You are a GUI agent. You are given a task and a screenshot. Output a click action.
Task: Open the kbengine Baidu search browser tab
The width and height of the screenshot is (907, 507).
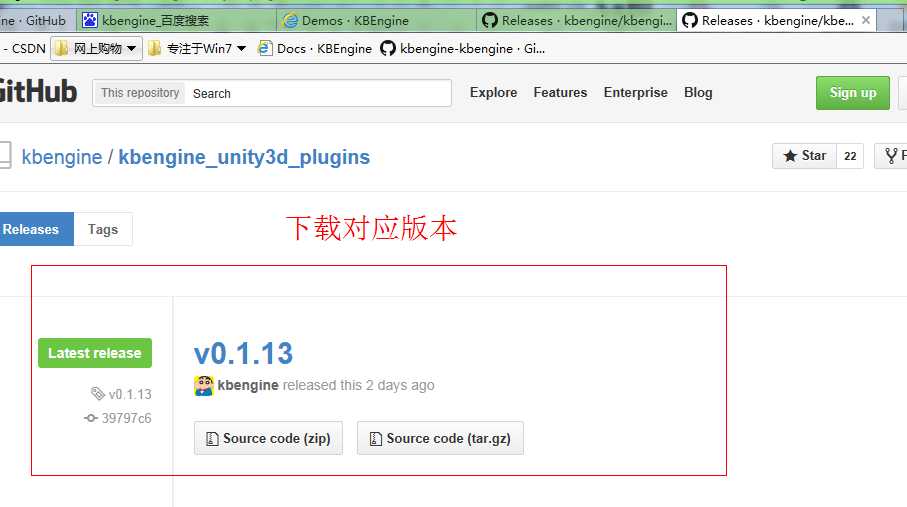pyautogui.click(x=176, y=20)
